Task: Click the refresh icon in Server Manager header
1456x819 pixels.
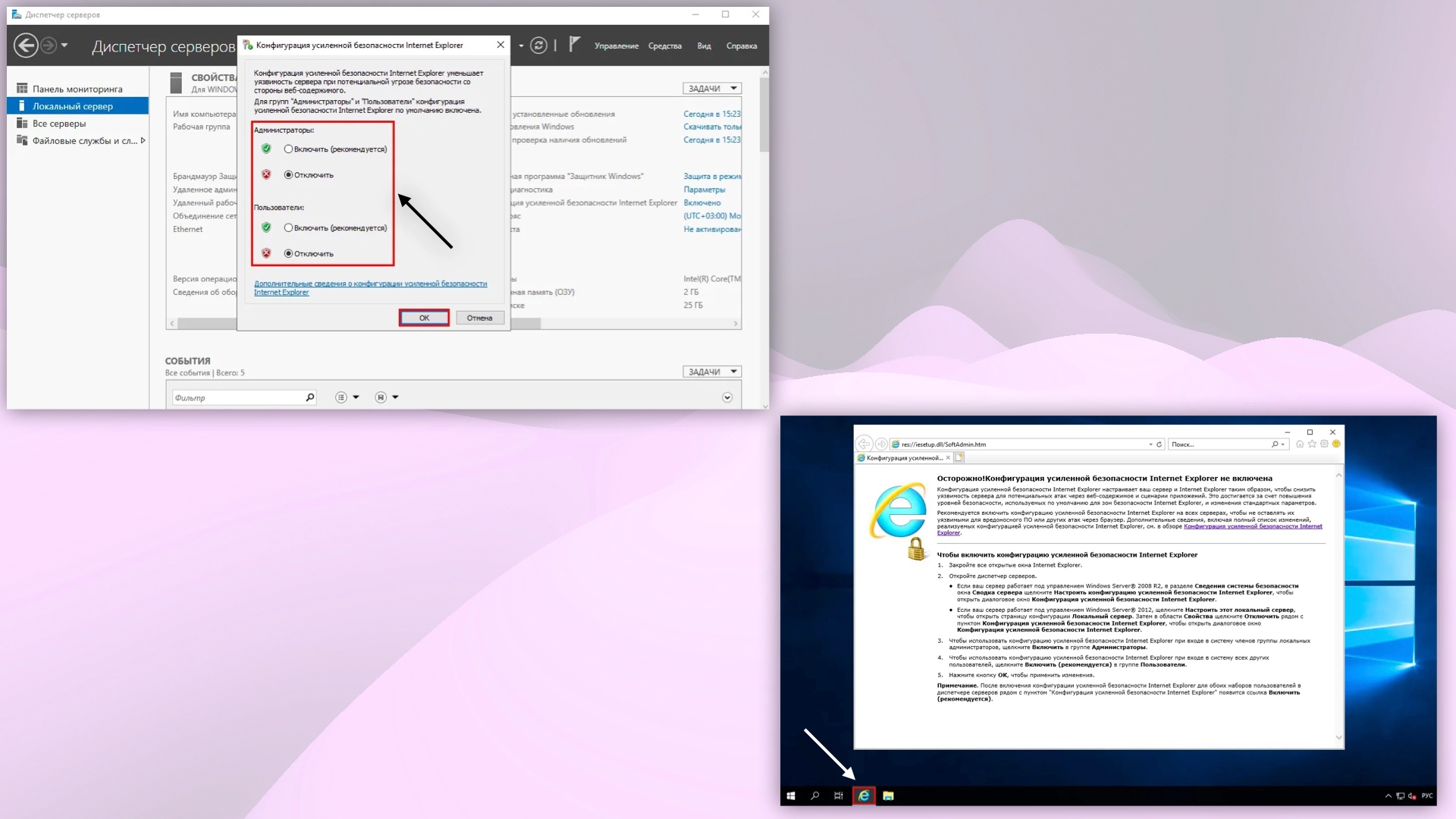Action: 538,45
